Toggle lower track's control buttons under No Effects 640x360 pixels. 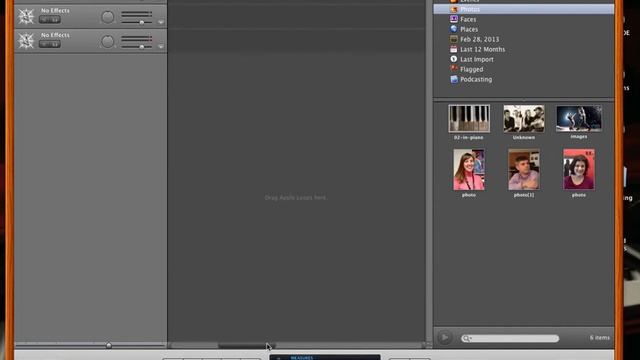pyautogui.click(x=50, y=44)
